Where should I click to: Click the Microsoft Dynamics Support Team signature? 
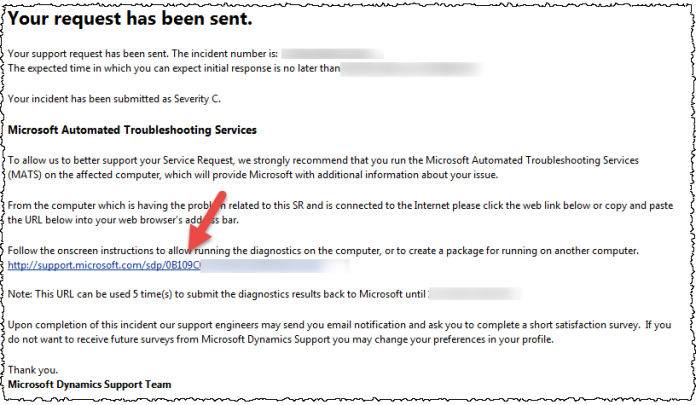pyautogui.click(x=89, y=385)
